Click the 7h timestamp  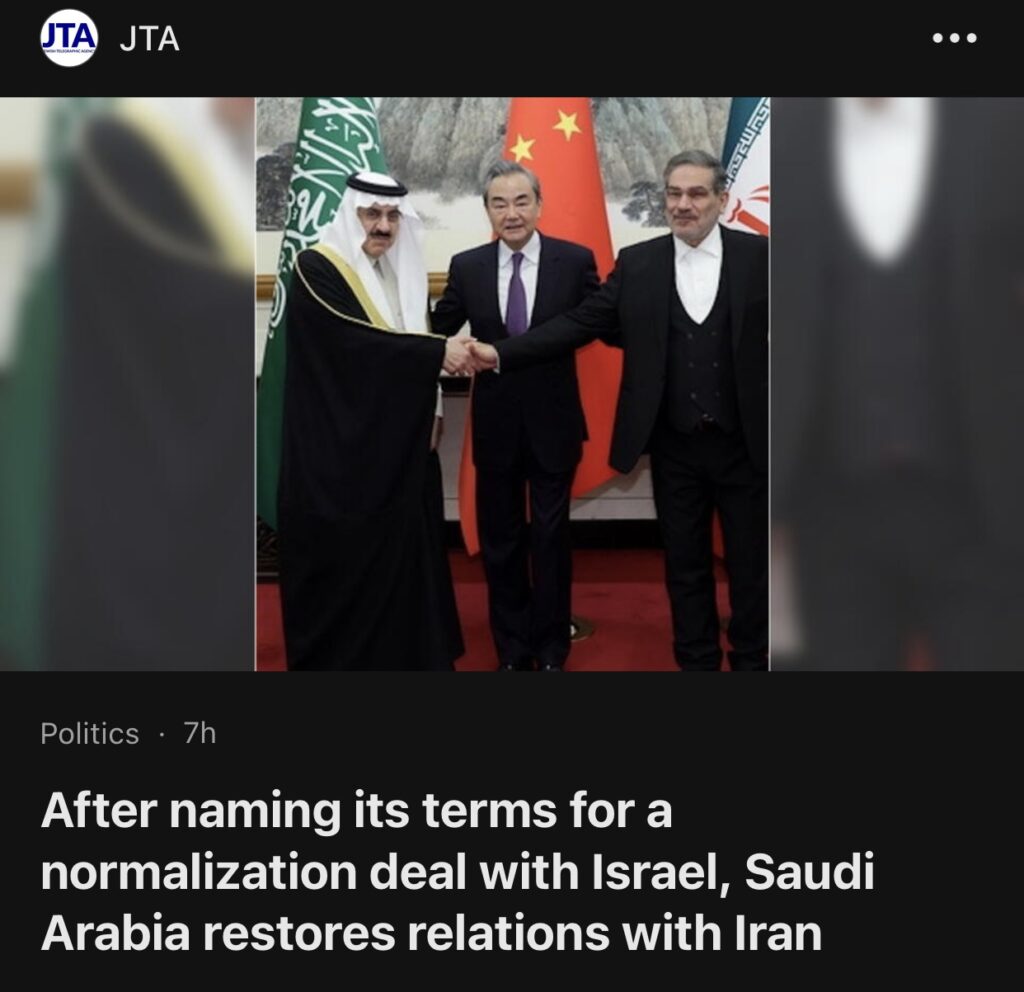pyautogui.click(x=200, y=733)
